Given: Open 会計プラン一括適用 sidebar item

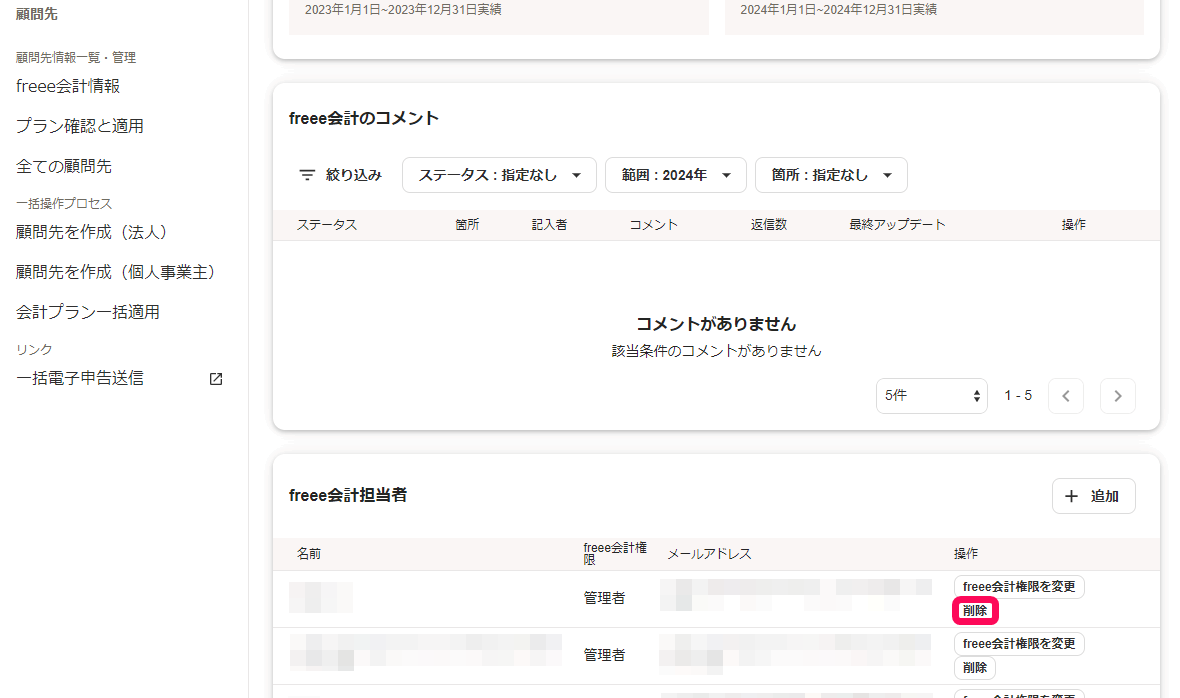Looking at the screenshot, I should tap(88, 312).
